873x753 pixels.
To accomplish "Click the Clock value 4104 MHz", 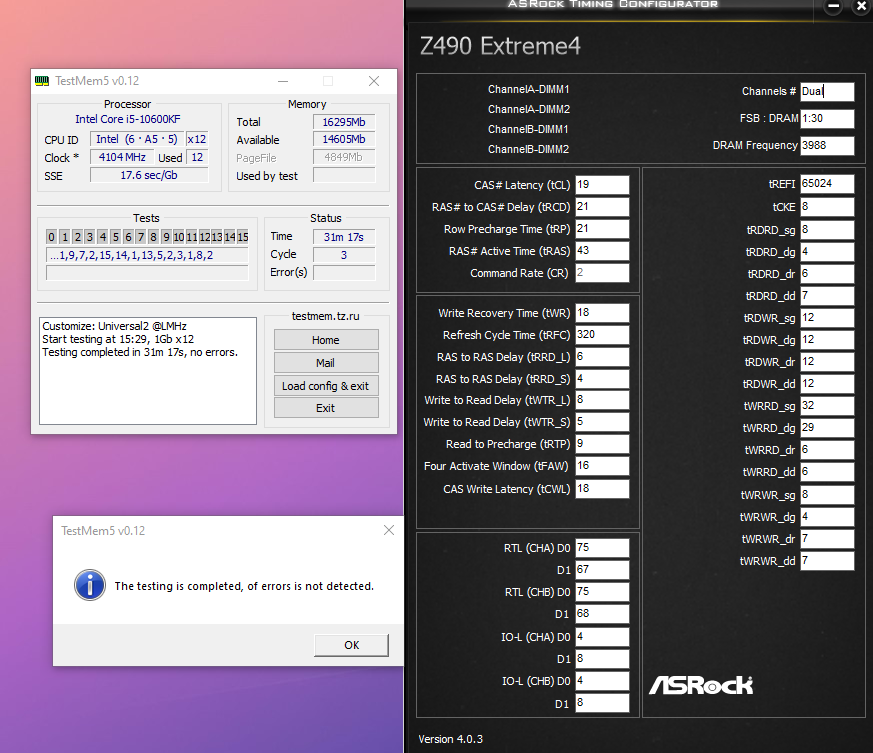I will (122, 157).
